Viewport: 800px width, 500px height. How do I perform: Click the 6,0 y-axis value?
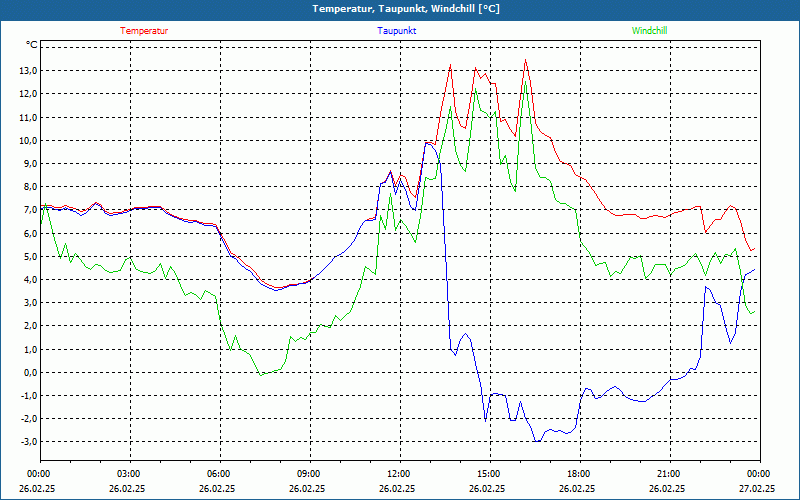(31, 233)
